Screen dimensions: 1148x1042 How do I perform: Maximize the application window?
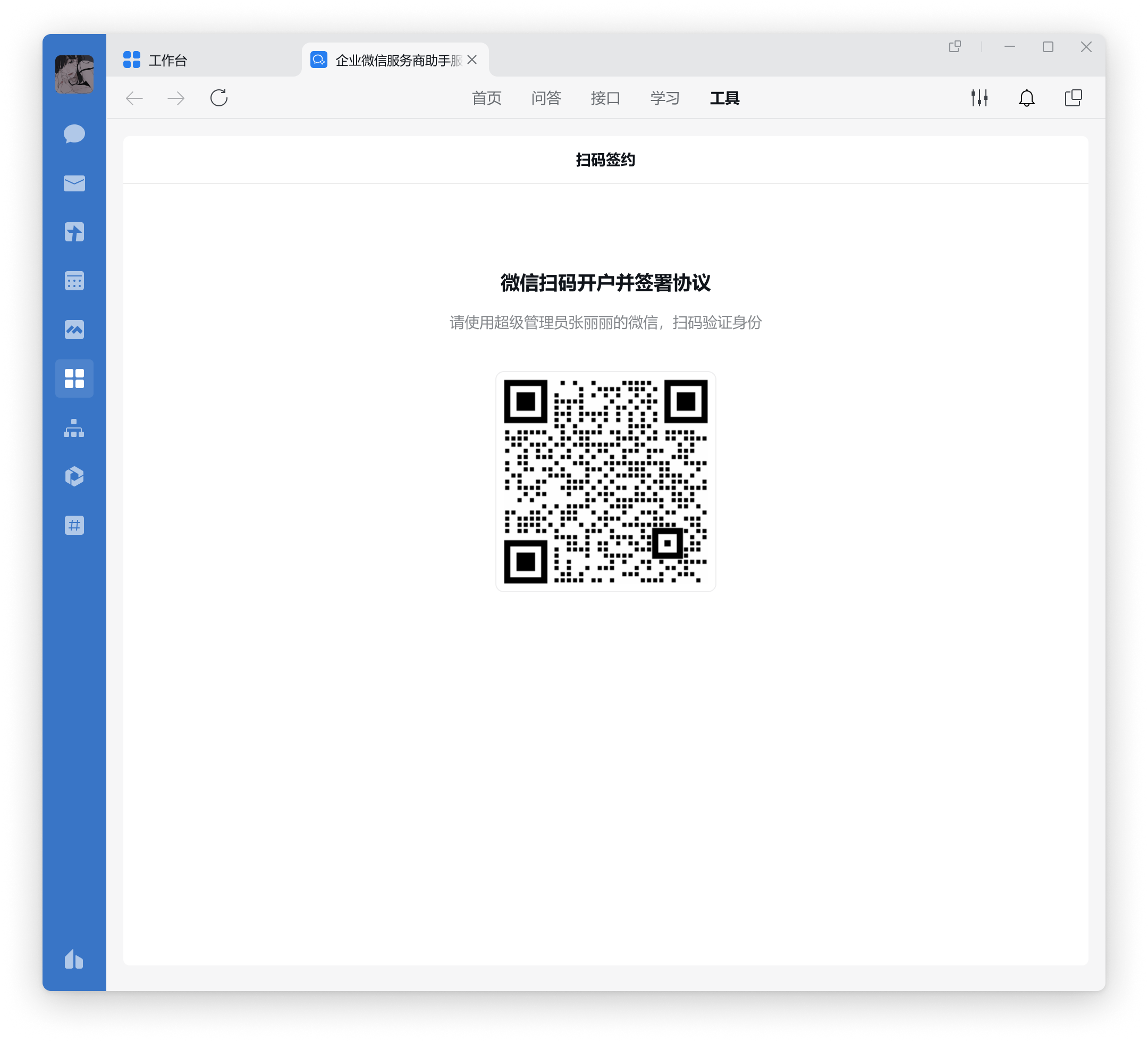point(1048,47)
